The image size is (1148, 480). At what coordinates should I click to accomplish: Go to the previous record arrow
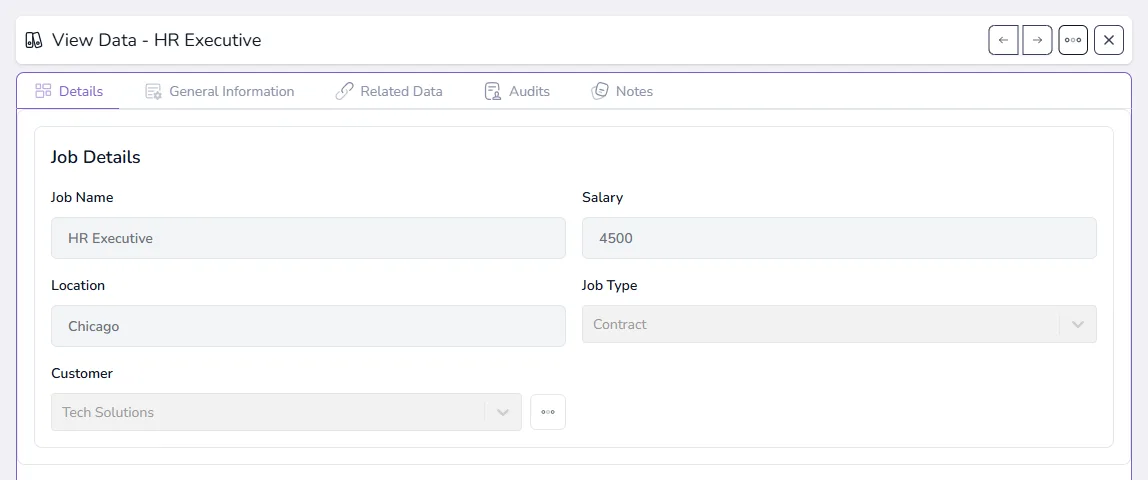pyautogui.click(x=1003, y=40)
